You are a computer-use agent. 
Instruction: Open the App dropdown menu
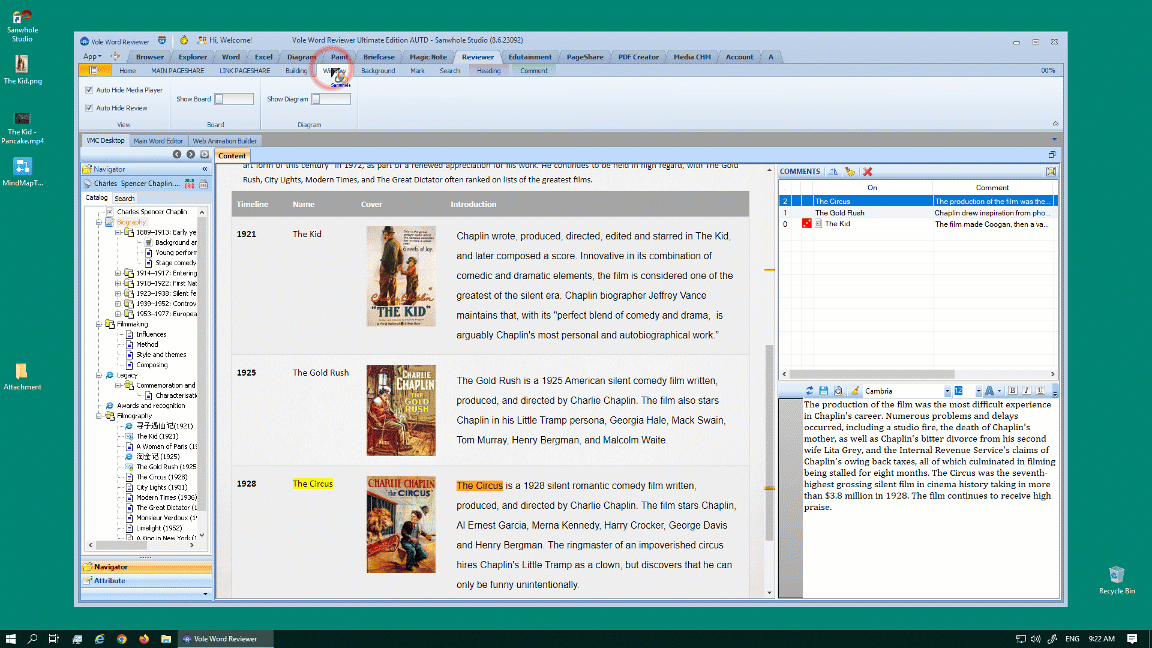[x=92, y=57]
